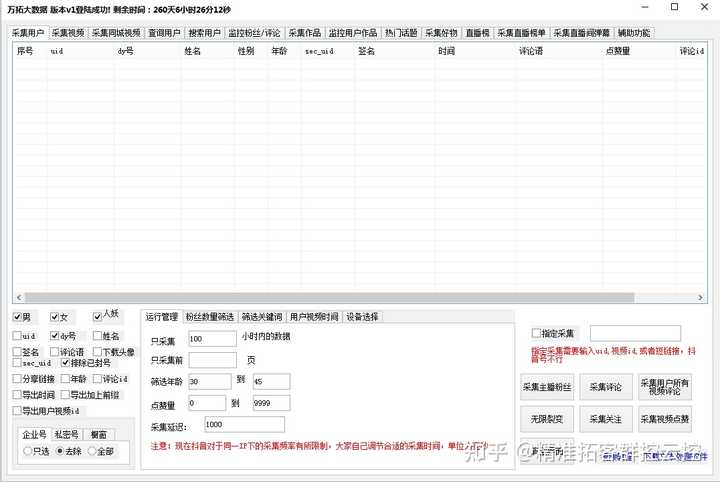The height and width of the screenshot is (482, 720).
Task: Select the 运行管理 tab
Action: [x=162, y=316]
